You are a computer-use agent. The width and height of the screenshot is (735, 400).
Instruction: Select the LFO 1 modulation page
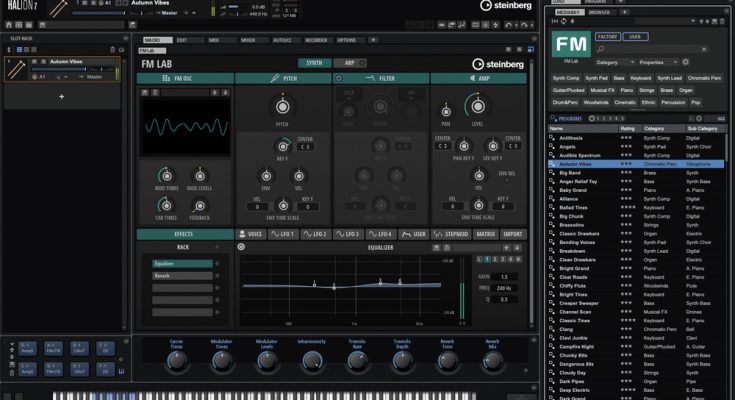(283, 234)
